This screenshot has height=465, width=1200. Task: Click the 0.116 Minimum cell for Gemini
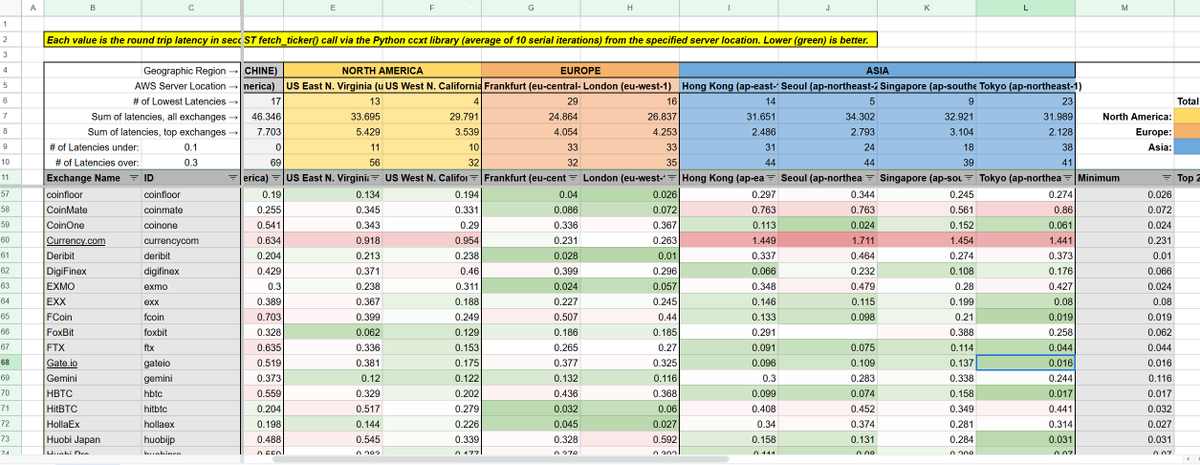1124,379
